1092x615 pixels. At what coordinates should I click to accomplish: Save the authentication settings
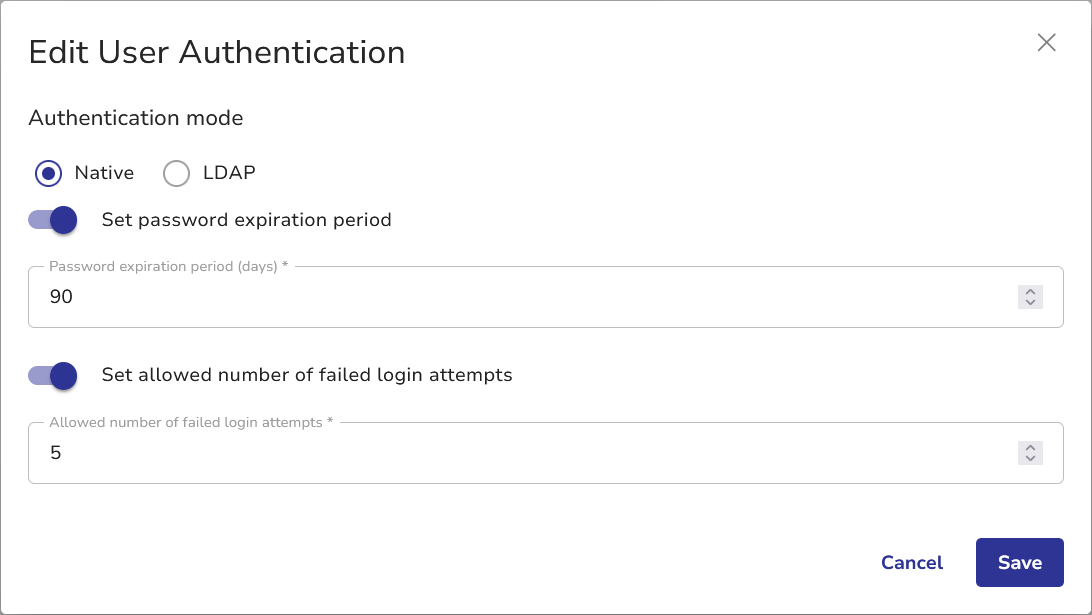click(x=1019, y=562)
